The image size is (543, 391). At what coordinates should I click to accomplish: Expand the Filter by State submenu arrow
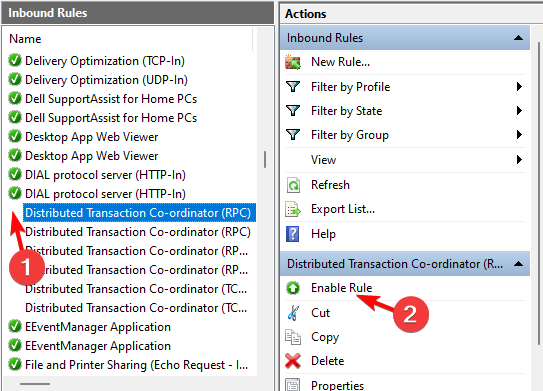(519, 111)
